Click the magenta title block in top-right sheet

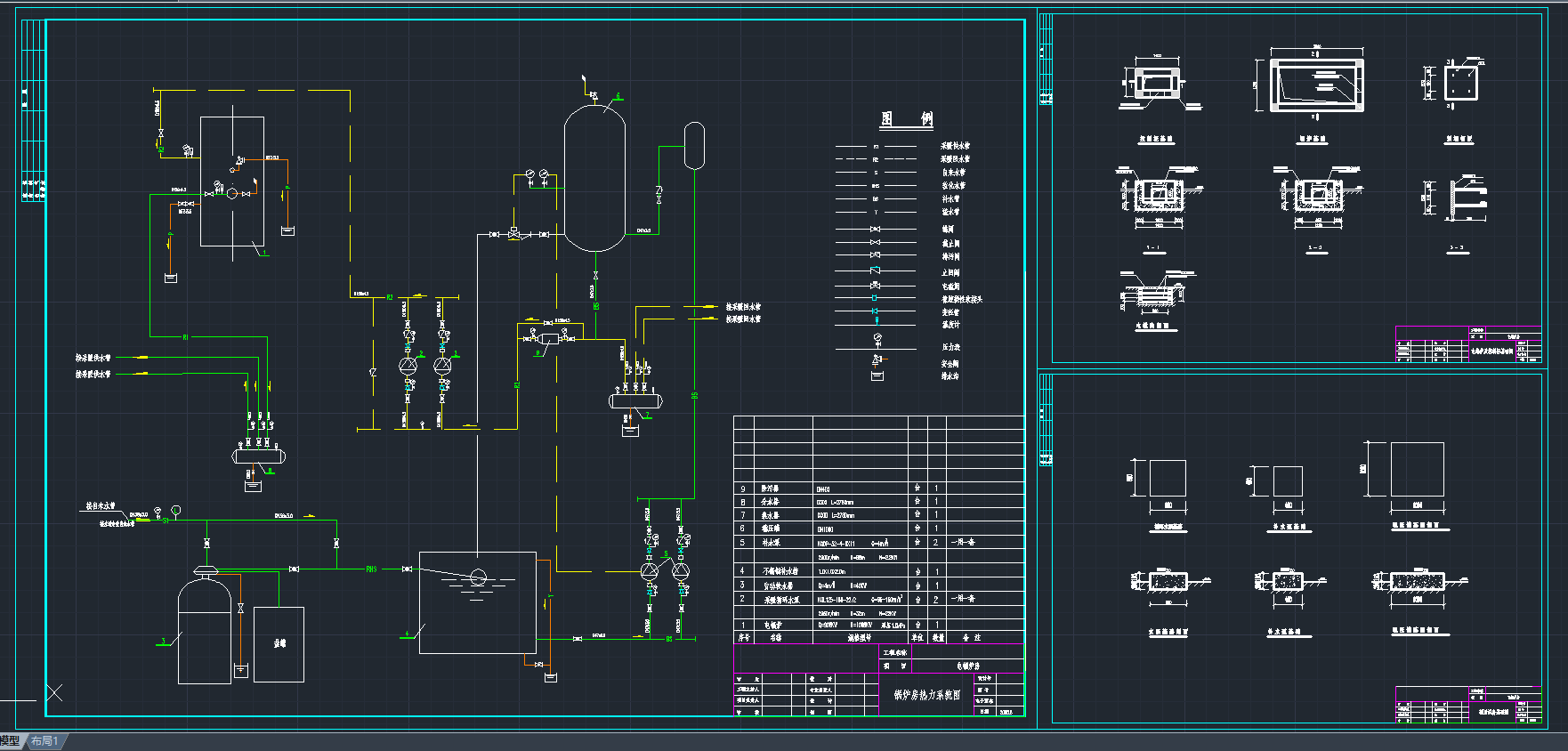coord(1467,344)
